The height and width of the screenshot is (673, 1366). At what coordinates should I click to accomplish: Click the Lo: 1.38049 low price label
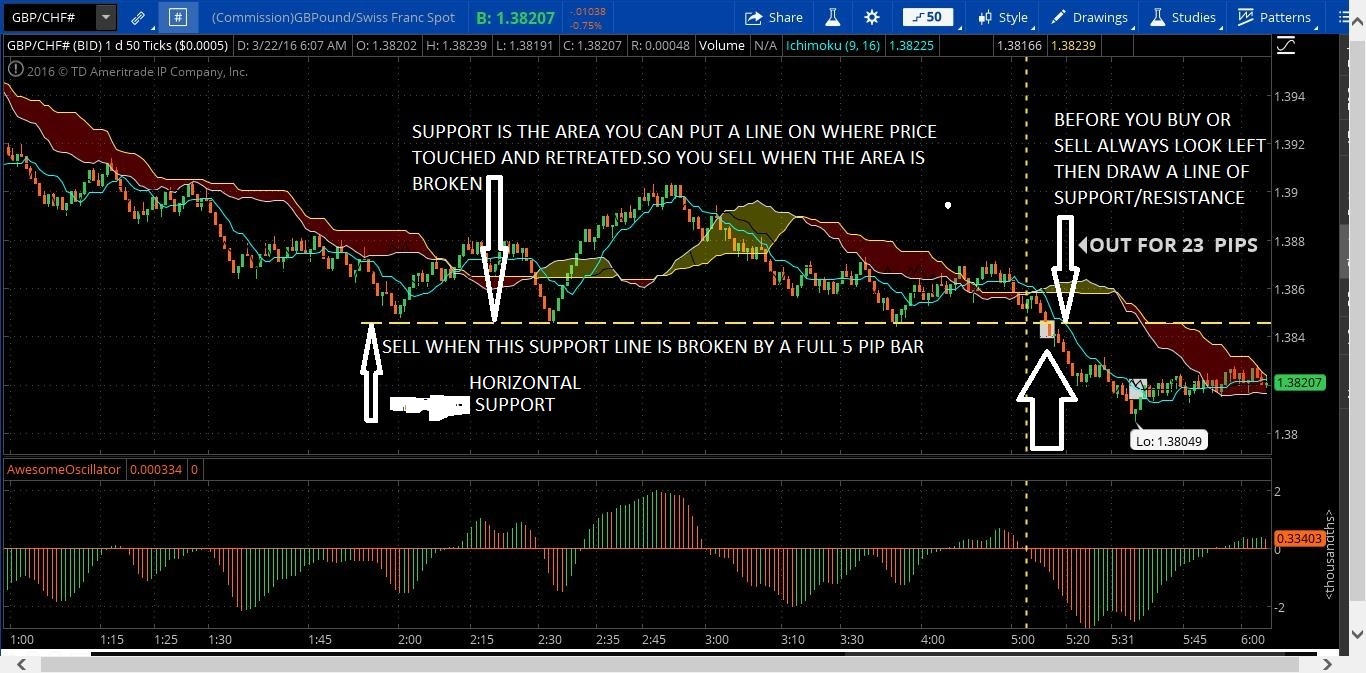[x=1170, y=440]
